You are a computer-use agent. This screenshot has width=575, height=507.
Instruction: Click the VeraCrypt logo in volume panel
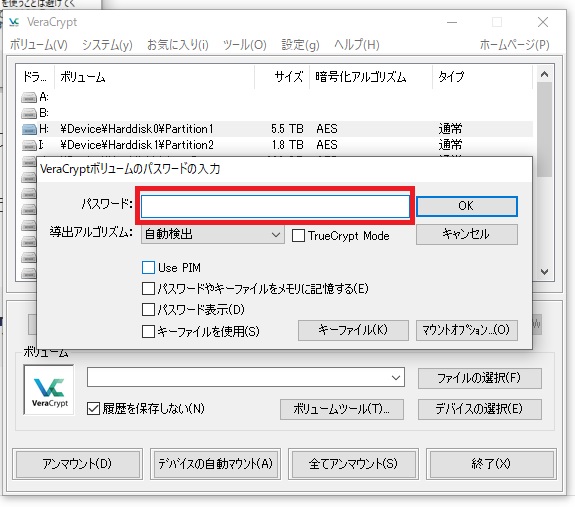pos(49,390)
